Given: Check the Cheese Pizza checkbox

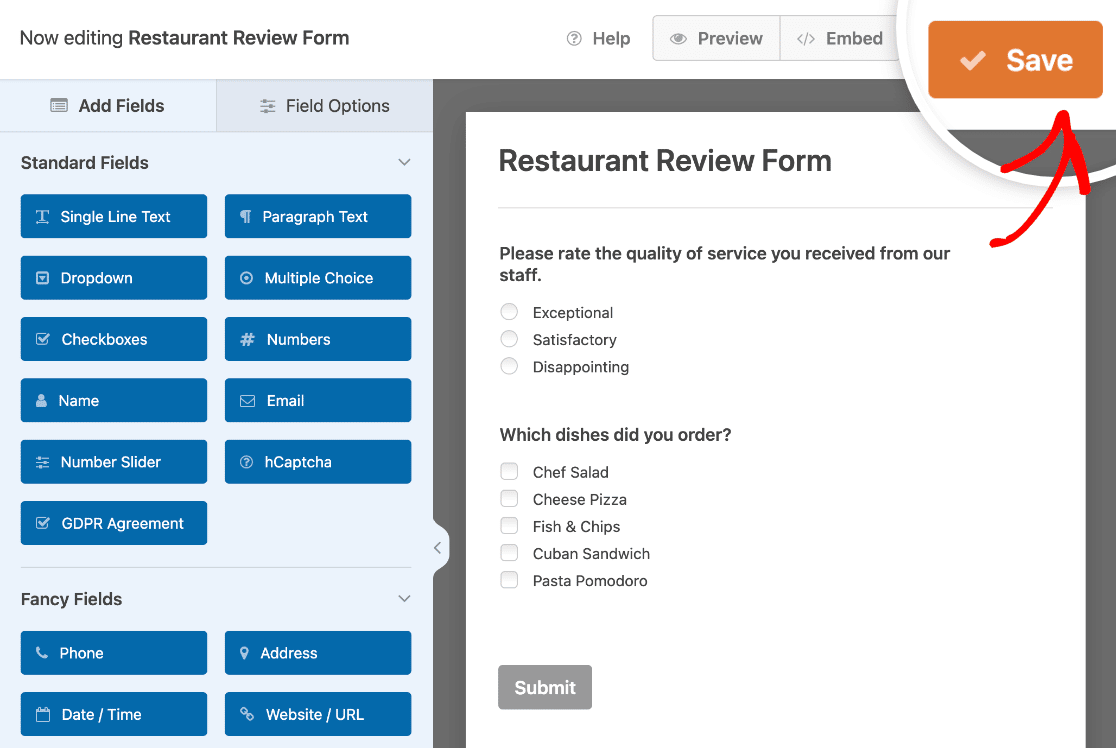Looking at the screenshot, I should coord(509,498).
